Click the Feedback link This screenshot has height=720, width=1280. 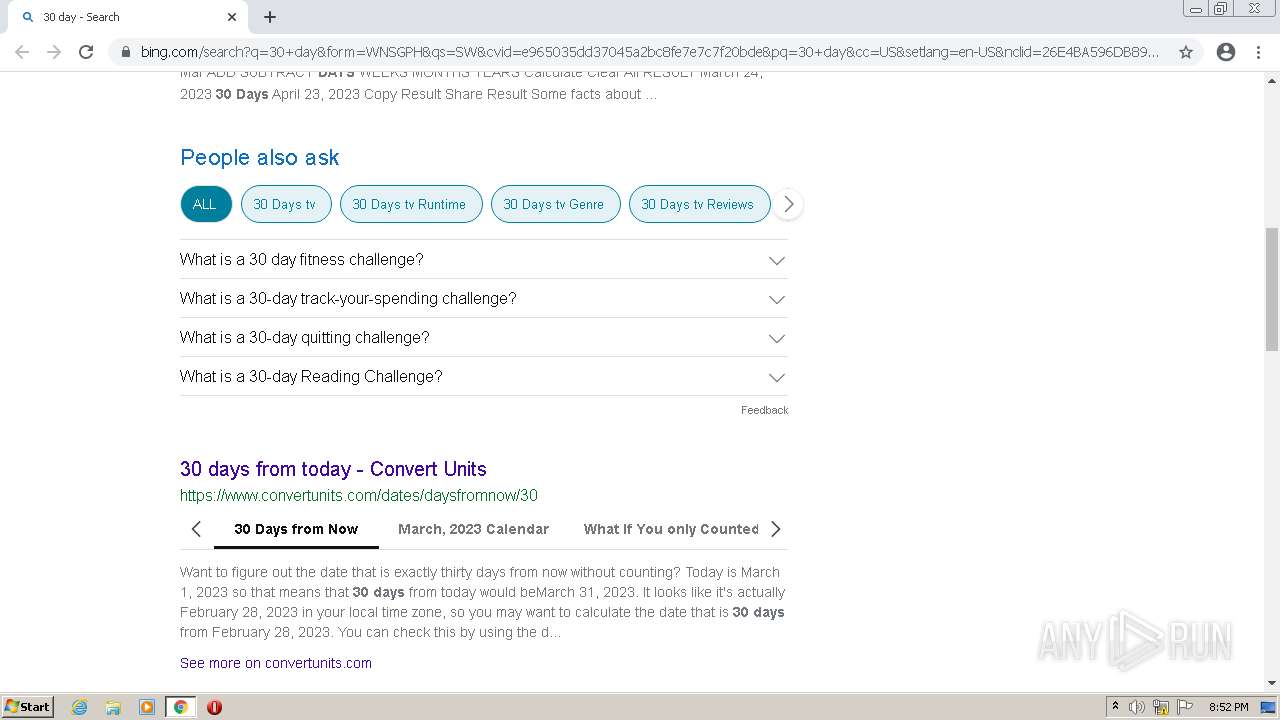point(764,410)
